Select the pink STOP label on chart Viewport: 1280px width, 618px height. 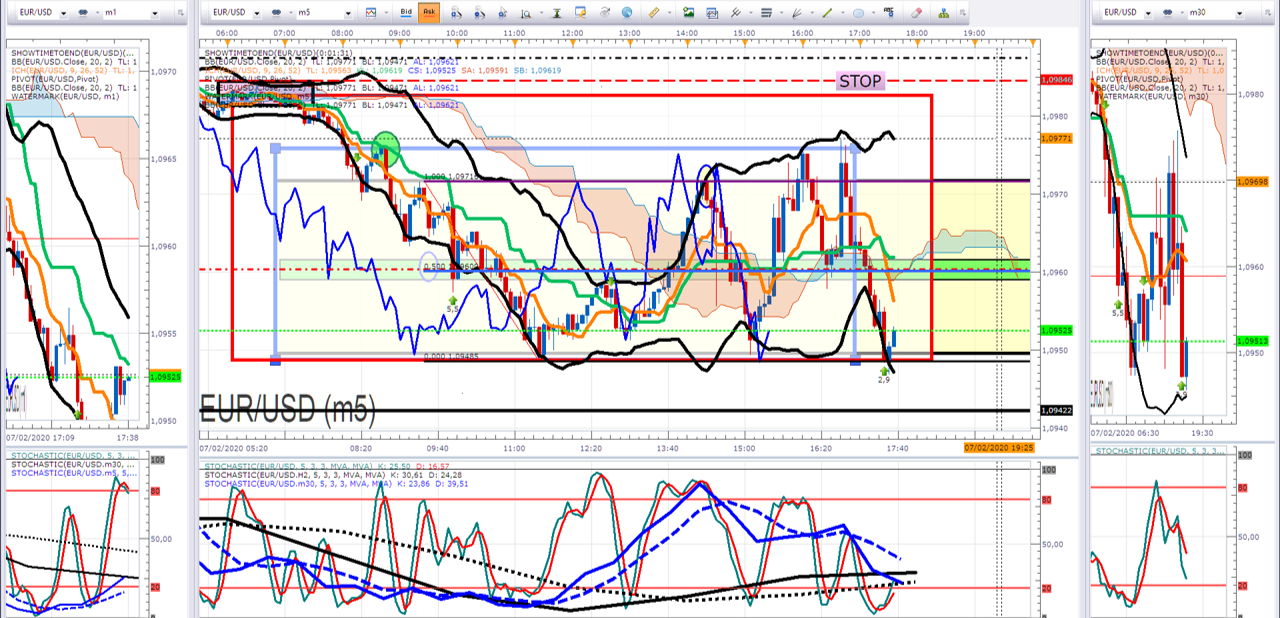pos(860,81)
